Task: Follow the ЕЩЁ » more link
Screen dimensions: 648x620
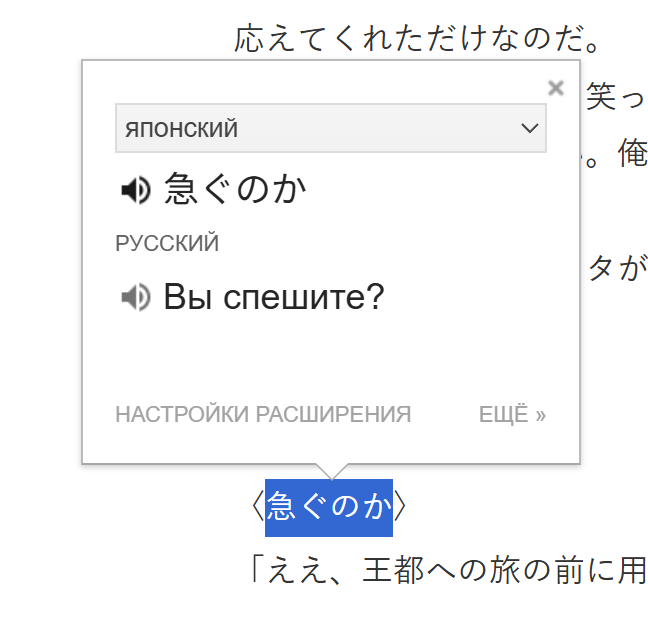Action: click(512, 414)
